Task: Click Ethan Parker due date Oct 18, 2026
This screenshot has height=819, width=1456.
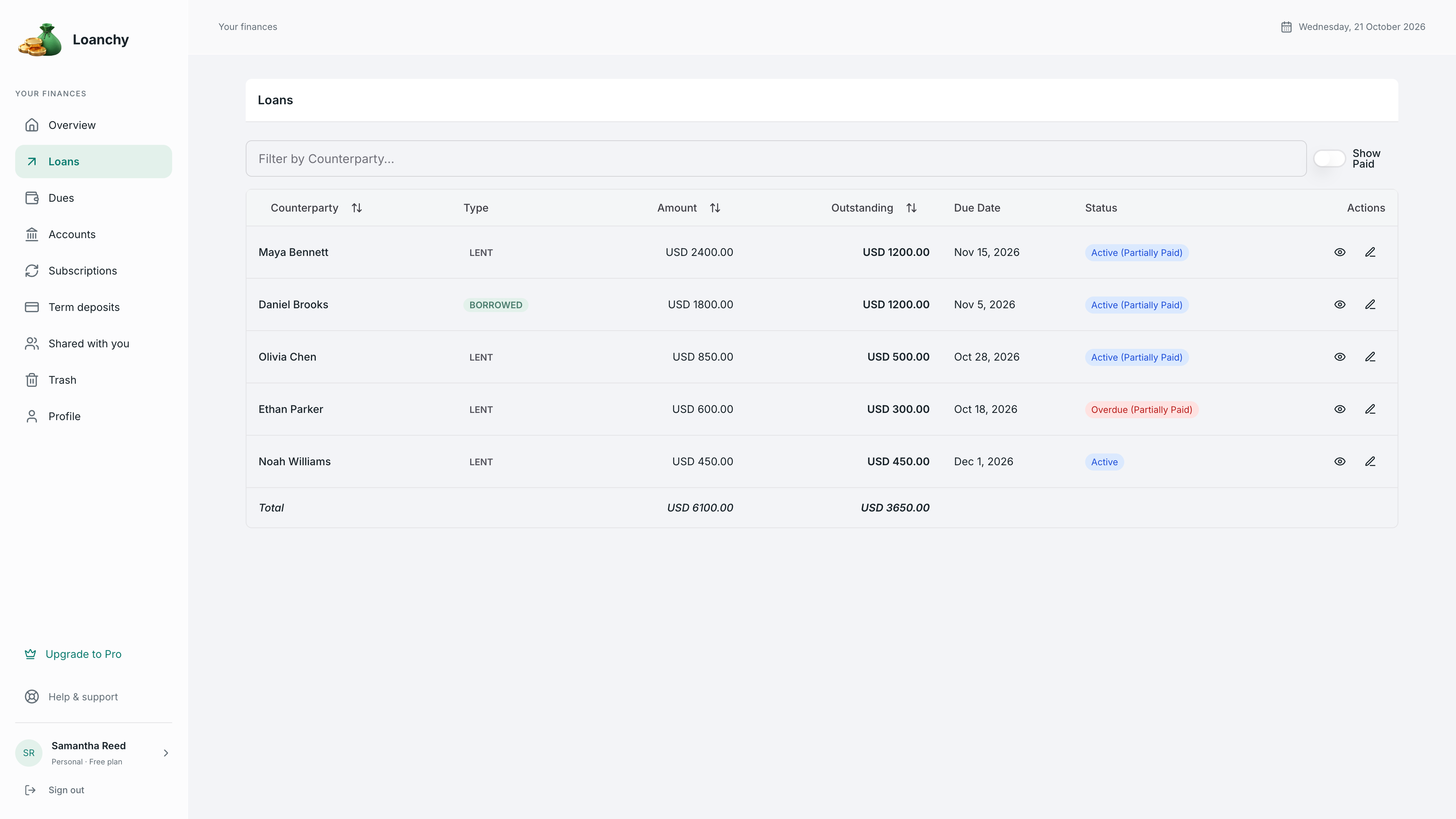Action: [x=985, y=409]
